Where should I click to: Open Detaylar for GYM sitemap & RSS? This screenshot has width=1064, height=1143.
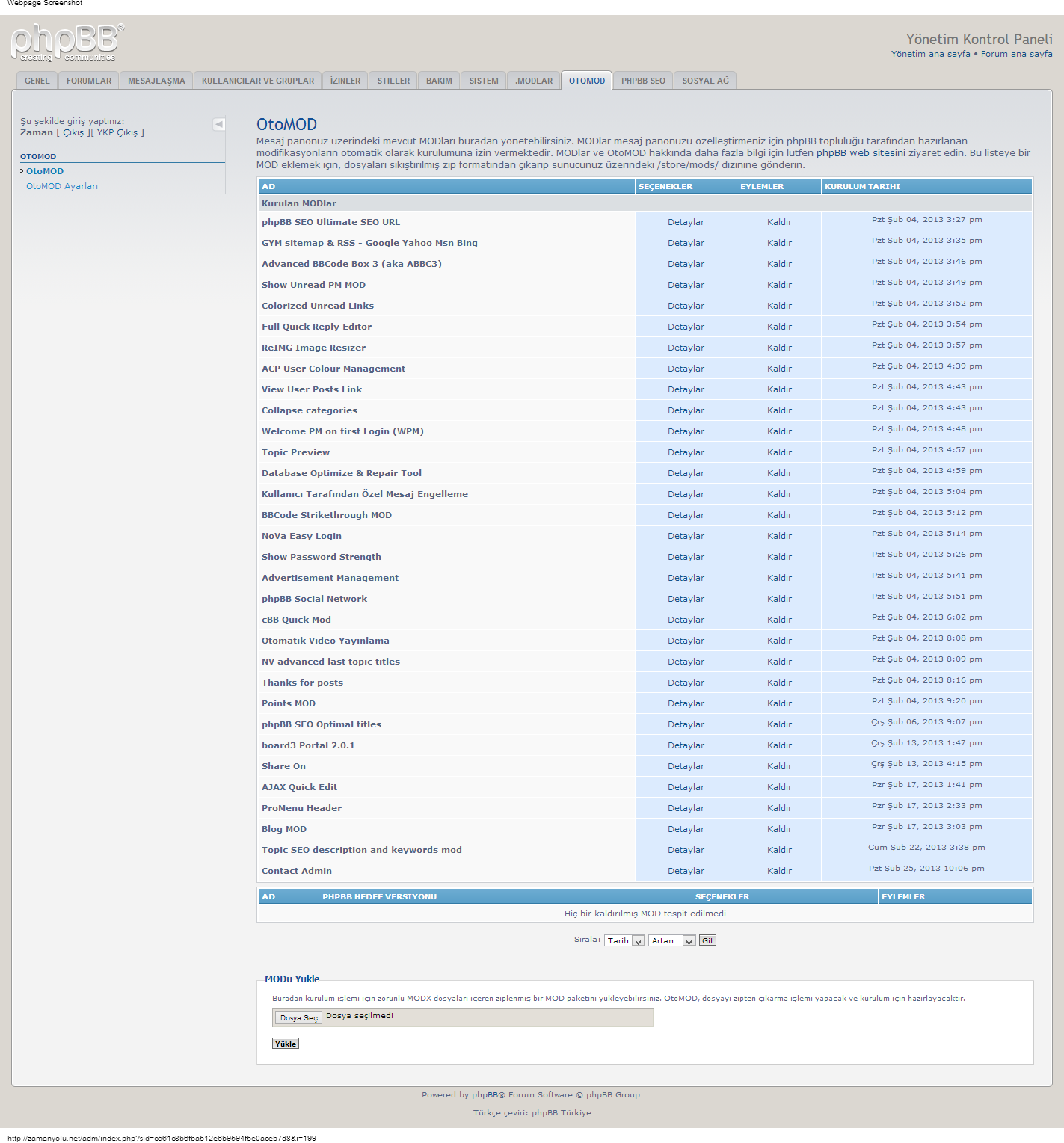(686, 243)
